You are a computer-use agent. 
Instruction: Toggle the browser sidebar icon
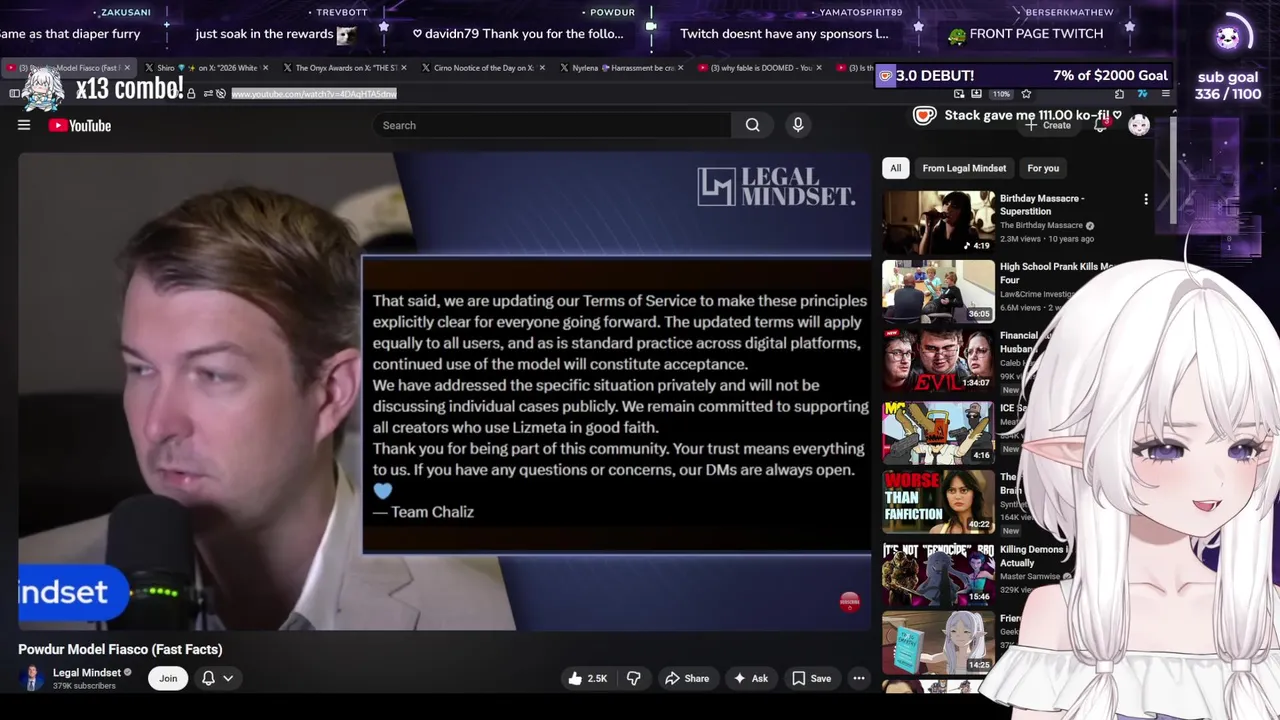pyautogui.click(x=14, y=94)
